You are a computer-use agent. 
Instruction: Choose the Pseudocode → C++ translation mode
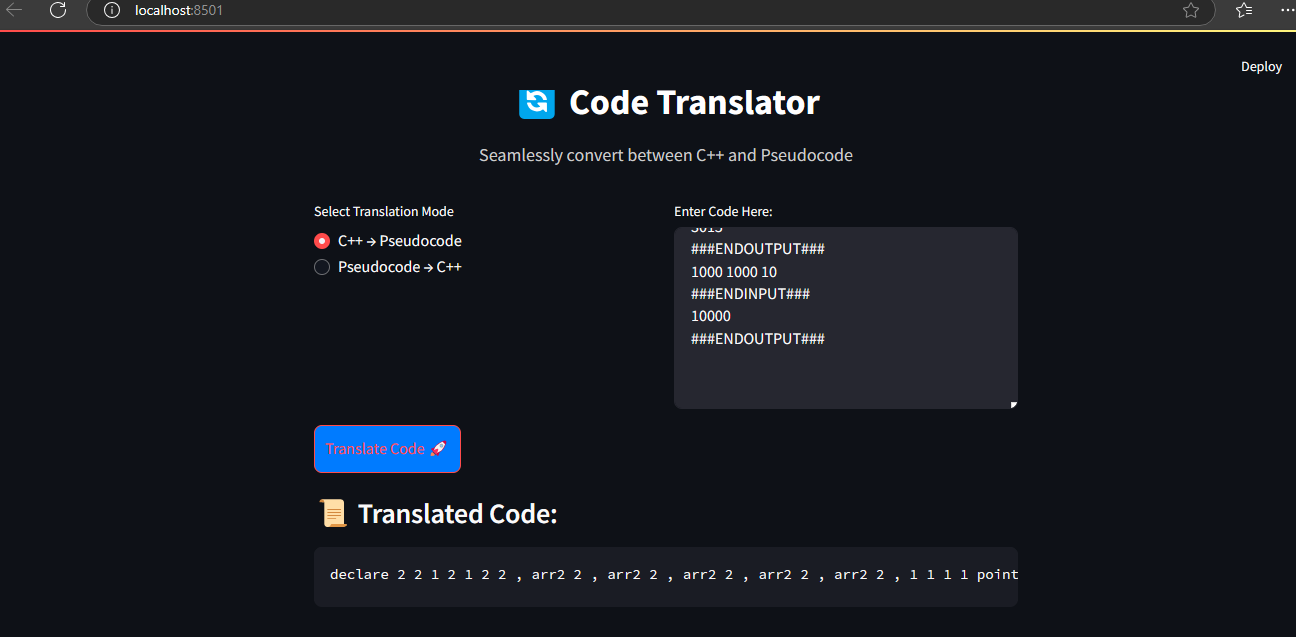pyautogui.click(x=322, y=267)
